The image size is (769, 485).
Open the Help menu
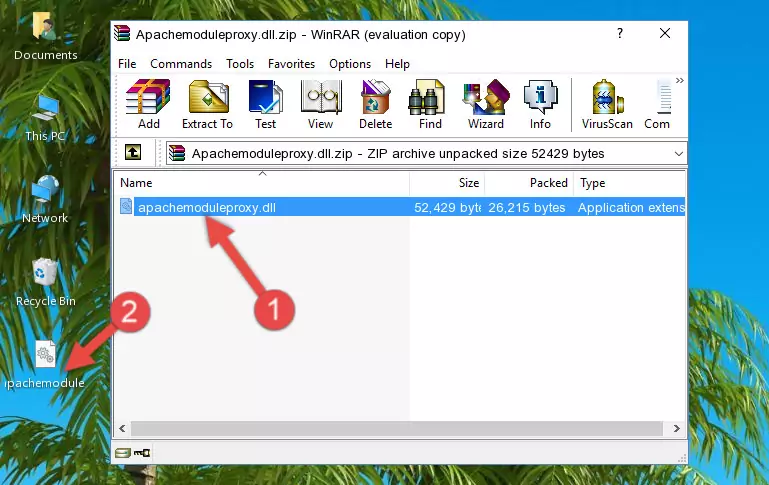point(397,64)
